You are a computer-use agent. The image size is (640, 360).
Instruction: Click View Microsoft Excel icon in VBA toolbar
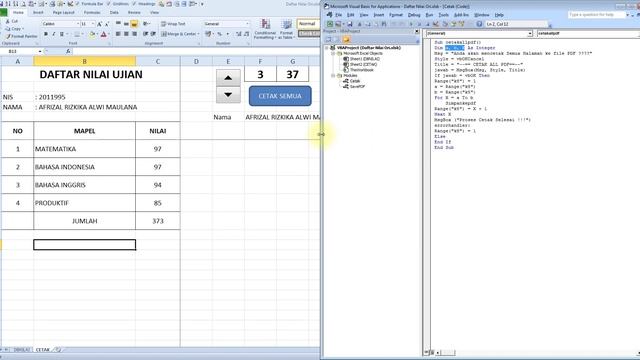point(330,24)
